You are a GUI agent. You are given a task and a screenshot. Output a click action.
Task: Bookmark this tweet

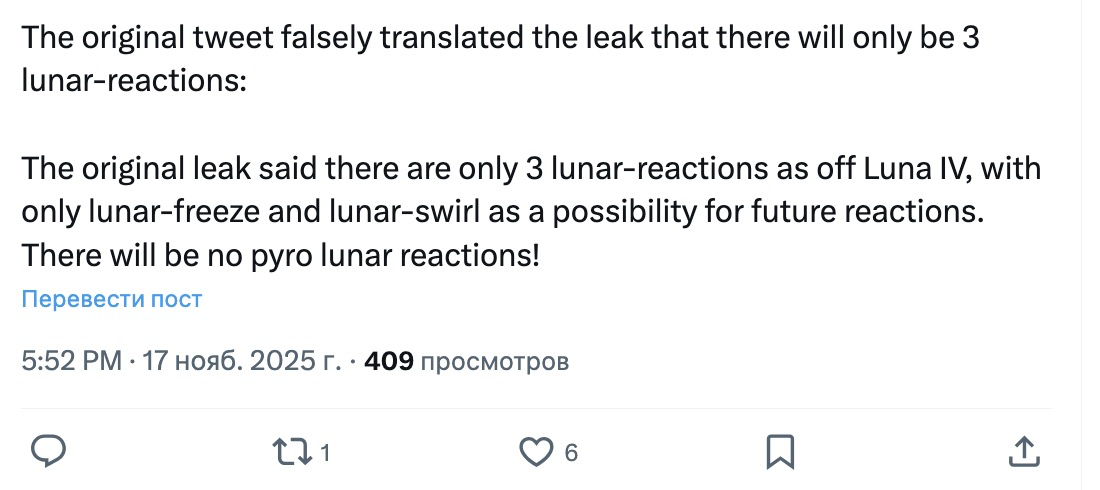779,452
